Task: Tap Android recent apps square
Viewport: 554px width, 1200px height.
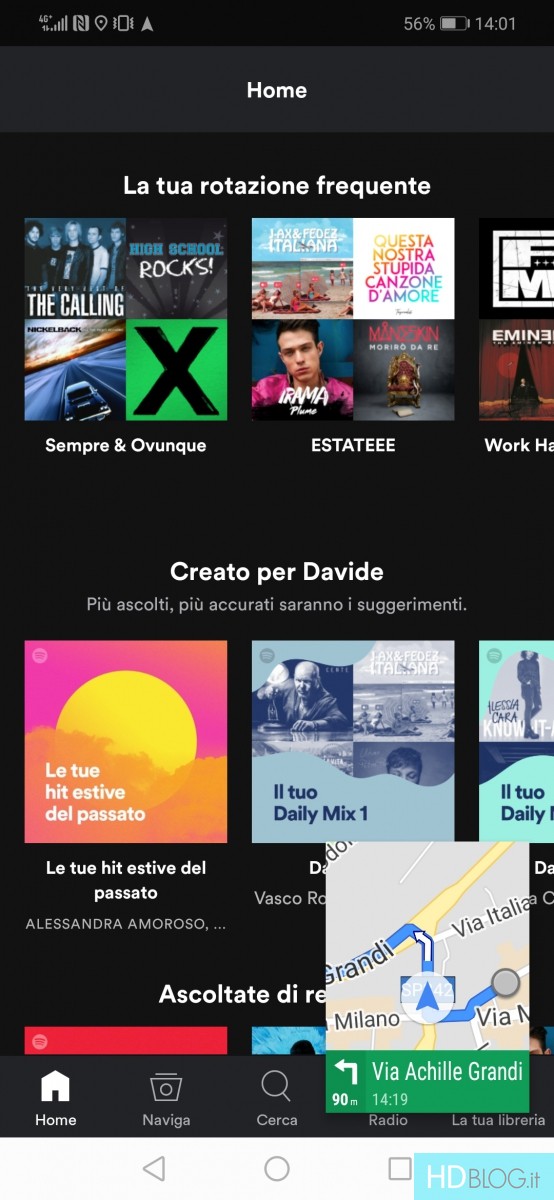Action: click(x=400, y=1168)
